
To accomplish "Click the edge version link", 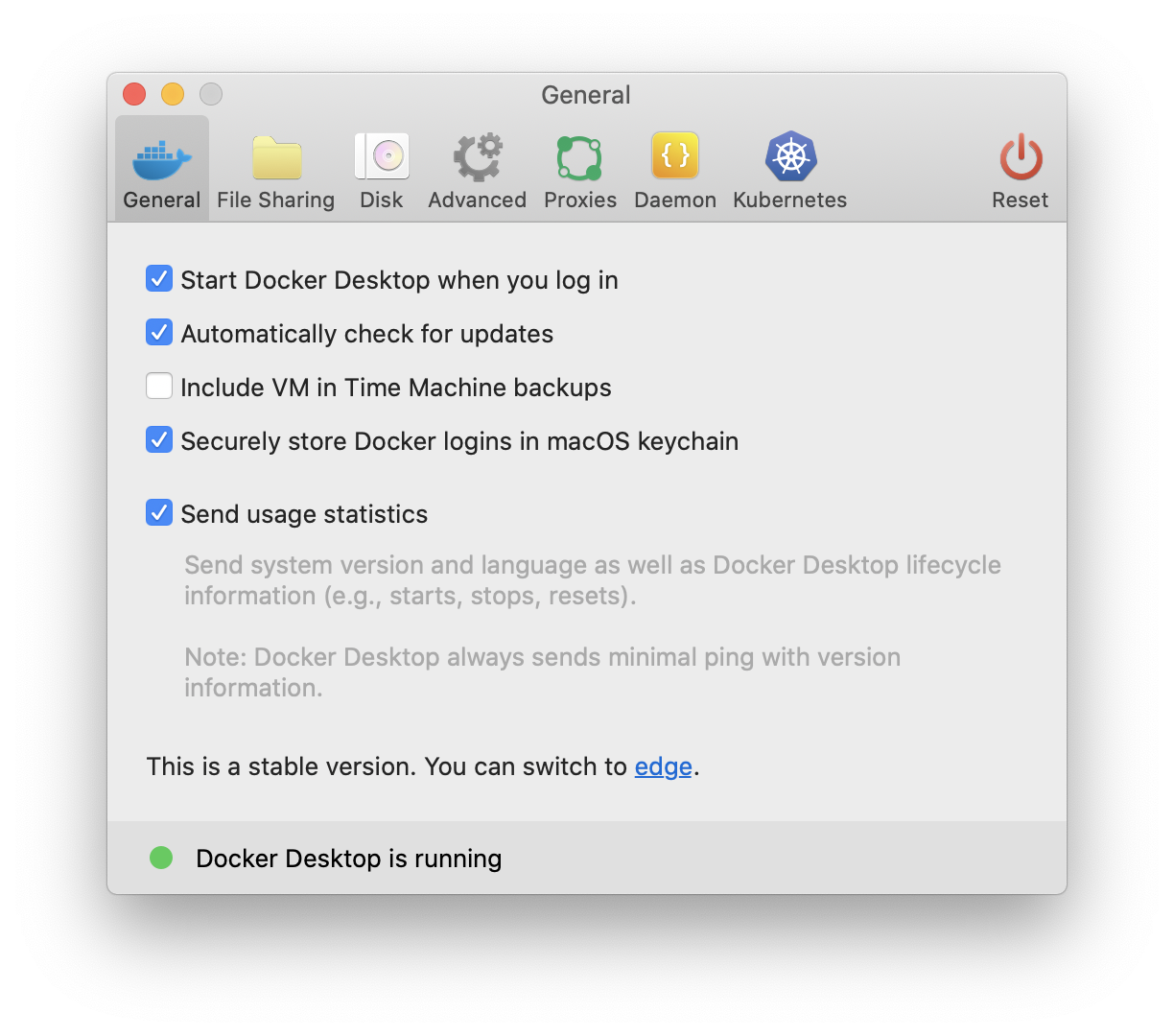I will (663, 766).
